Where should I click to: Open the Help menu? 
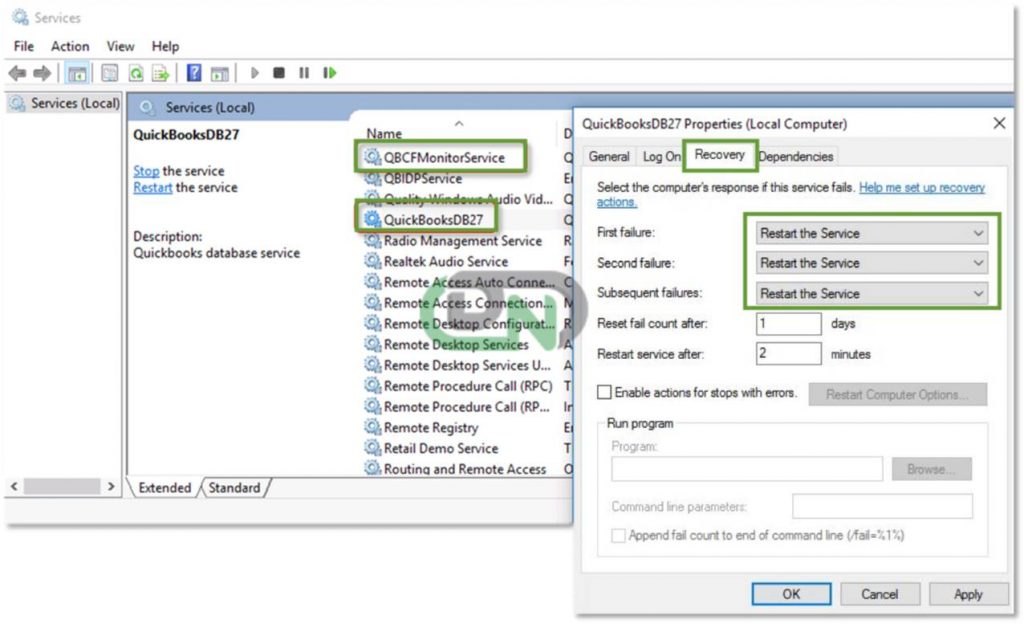(165, 46)
